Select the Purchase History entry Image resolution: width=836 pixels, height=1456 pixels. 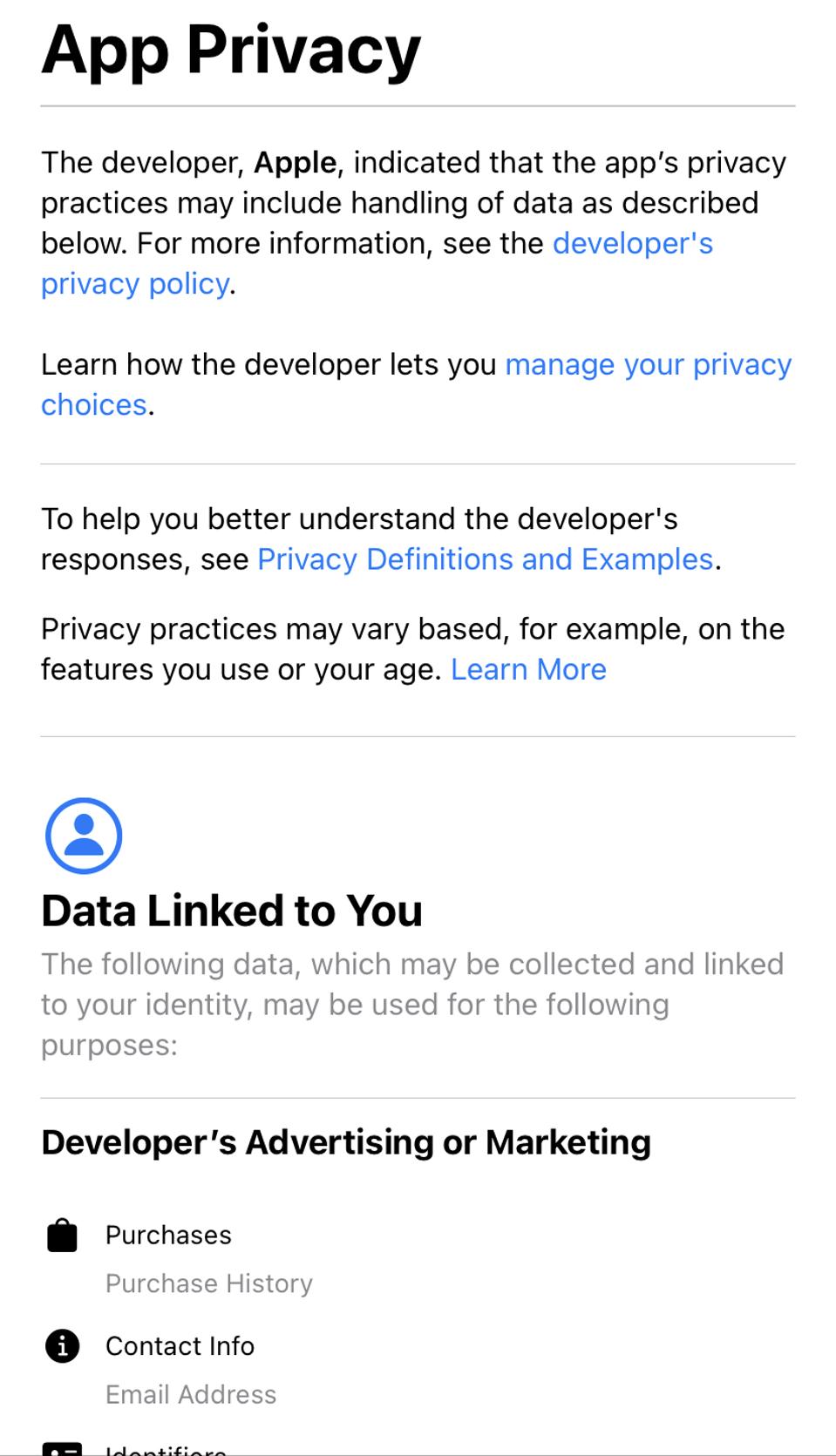tap(207, 1283)
